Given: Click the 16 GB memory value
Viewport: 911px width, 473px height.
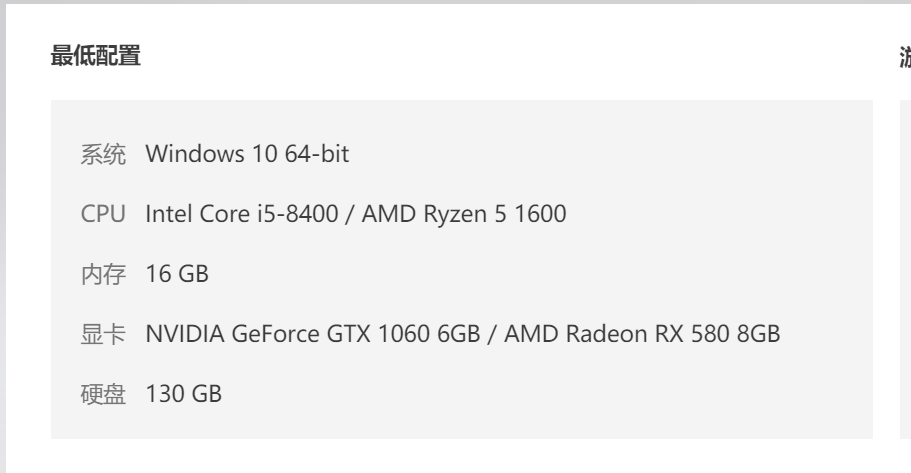Looking at the screenshot, I should [177, 274].
